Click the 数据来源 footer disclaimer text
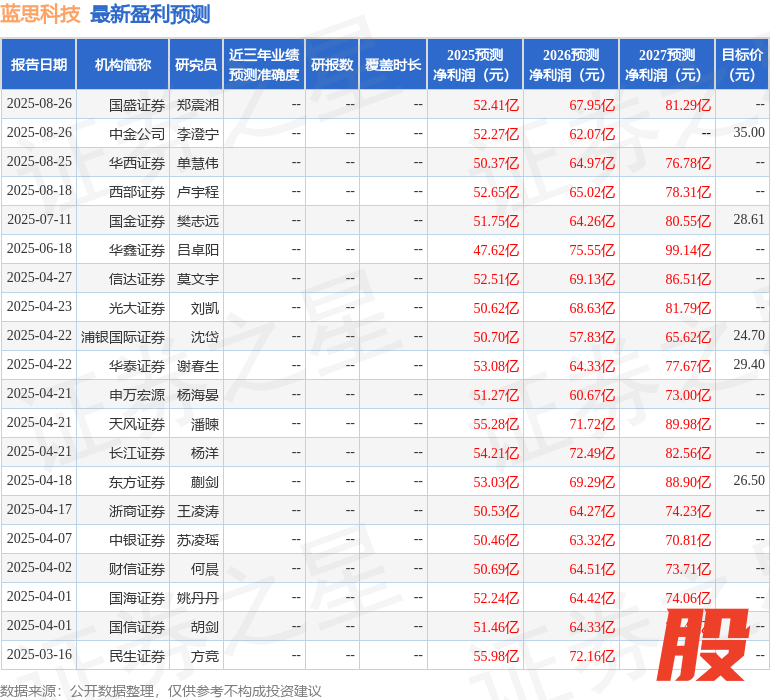This screenshot has width=770, height=700. (x=161, y=691)
